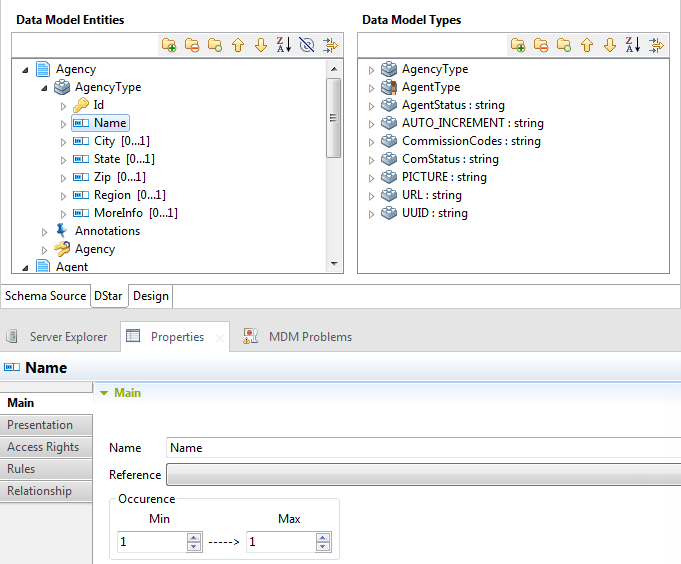Image resolution: width=681 pixels, height=564 pixels.
Task: Click the Name text field
Action: click(420, 448)
